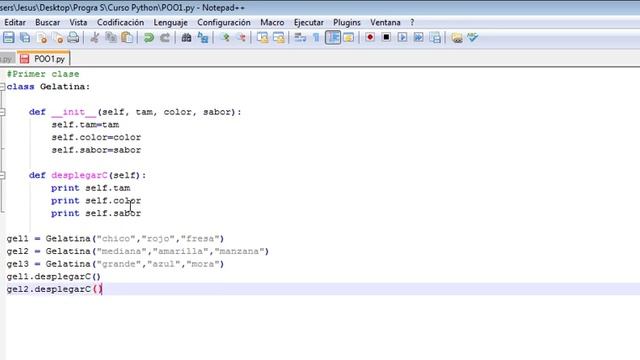640x360 pixels.
Task: Click the Save Recorded Macro icon
Action: click(436, 38)
